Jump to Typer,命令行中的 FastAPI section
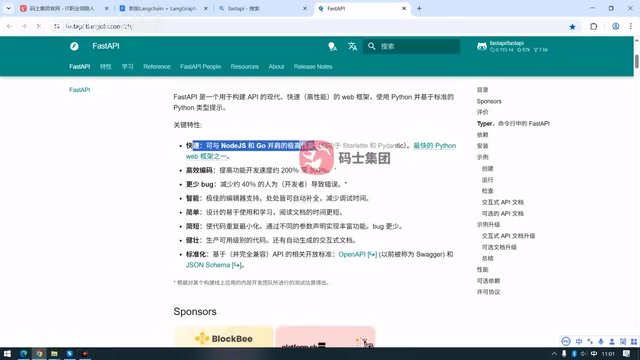 pyautogui.click(x=513, y=123)
